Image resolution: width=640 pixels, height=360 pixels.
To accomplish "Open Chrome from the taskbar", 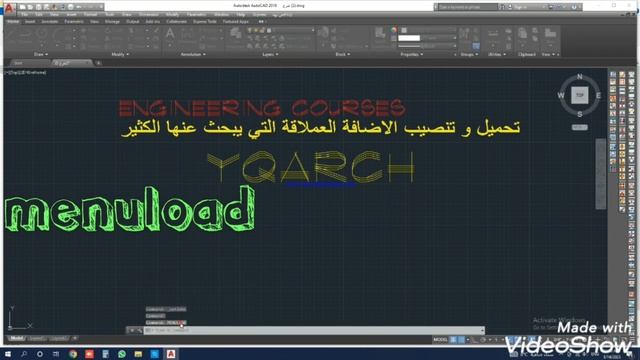I will coord(73,354).
